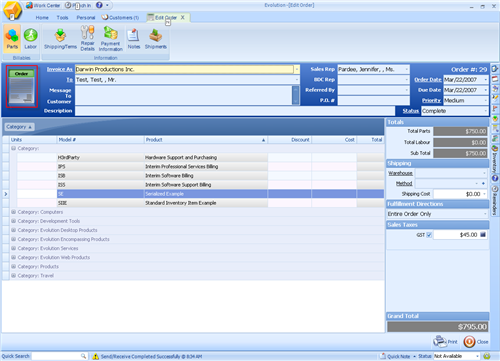This screenshot has width=500, height=361.
Task: Expand Category: Computers group
Action: 14,212
